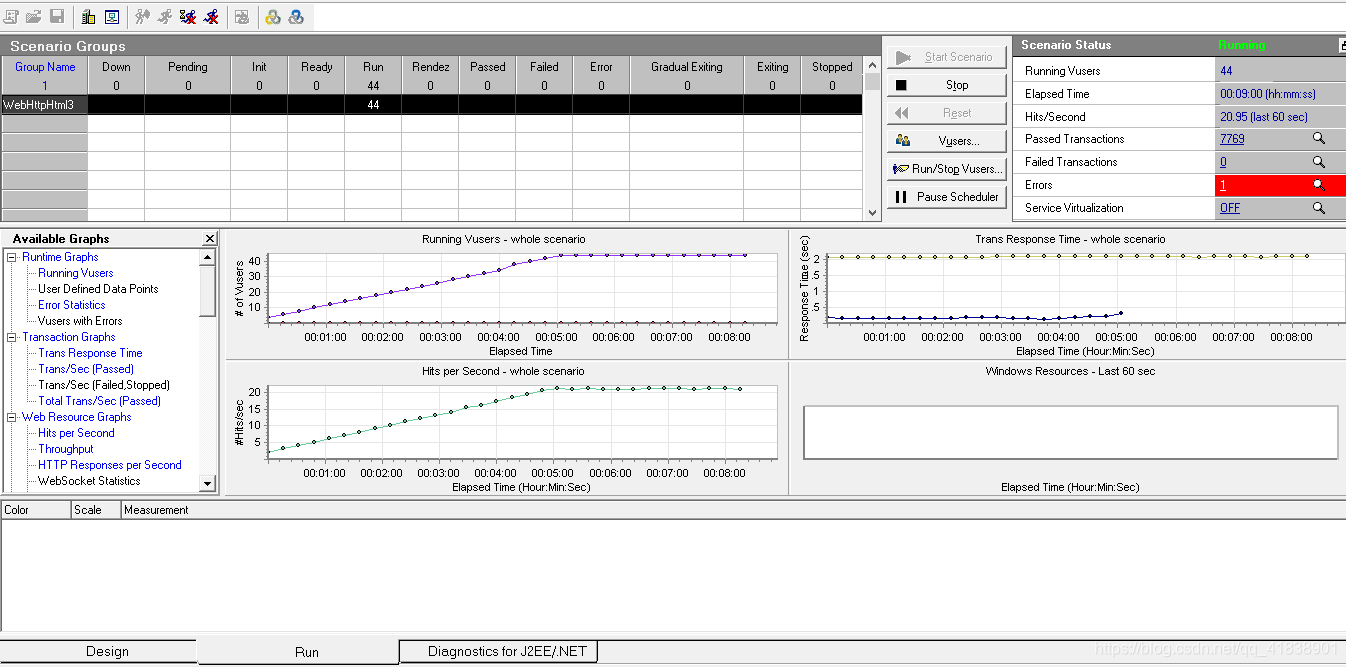This screenshot has height=667, width=1346.
Task: Click the magnifier icon next to Errors
Action: click(x=1319, y=184)
